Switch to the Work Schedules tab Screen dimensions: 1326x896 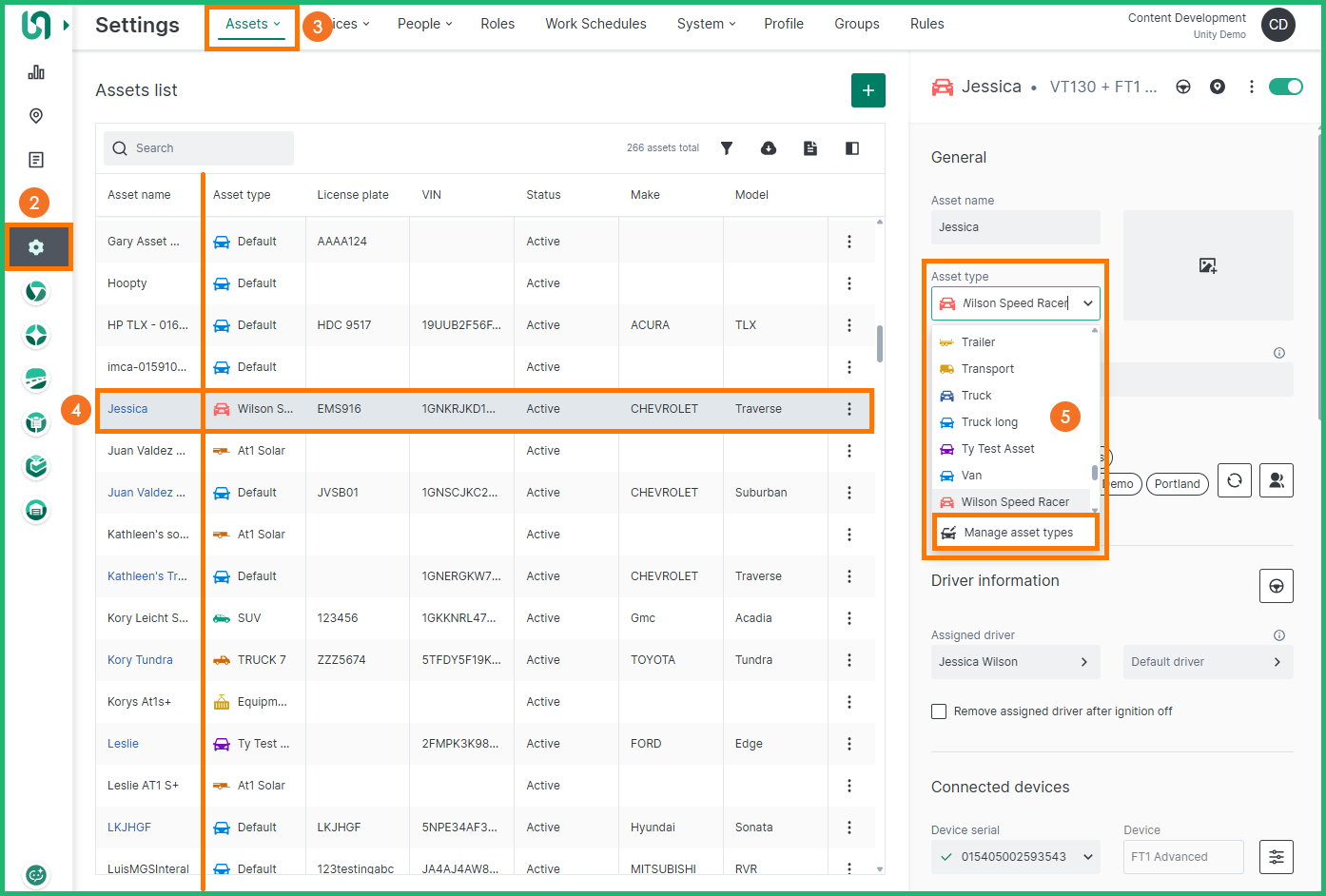coord(595,24)
